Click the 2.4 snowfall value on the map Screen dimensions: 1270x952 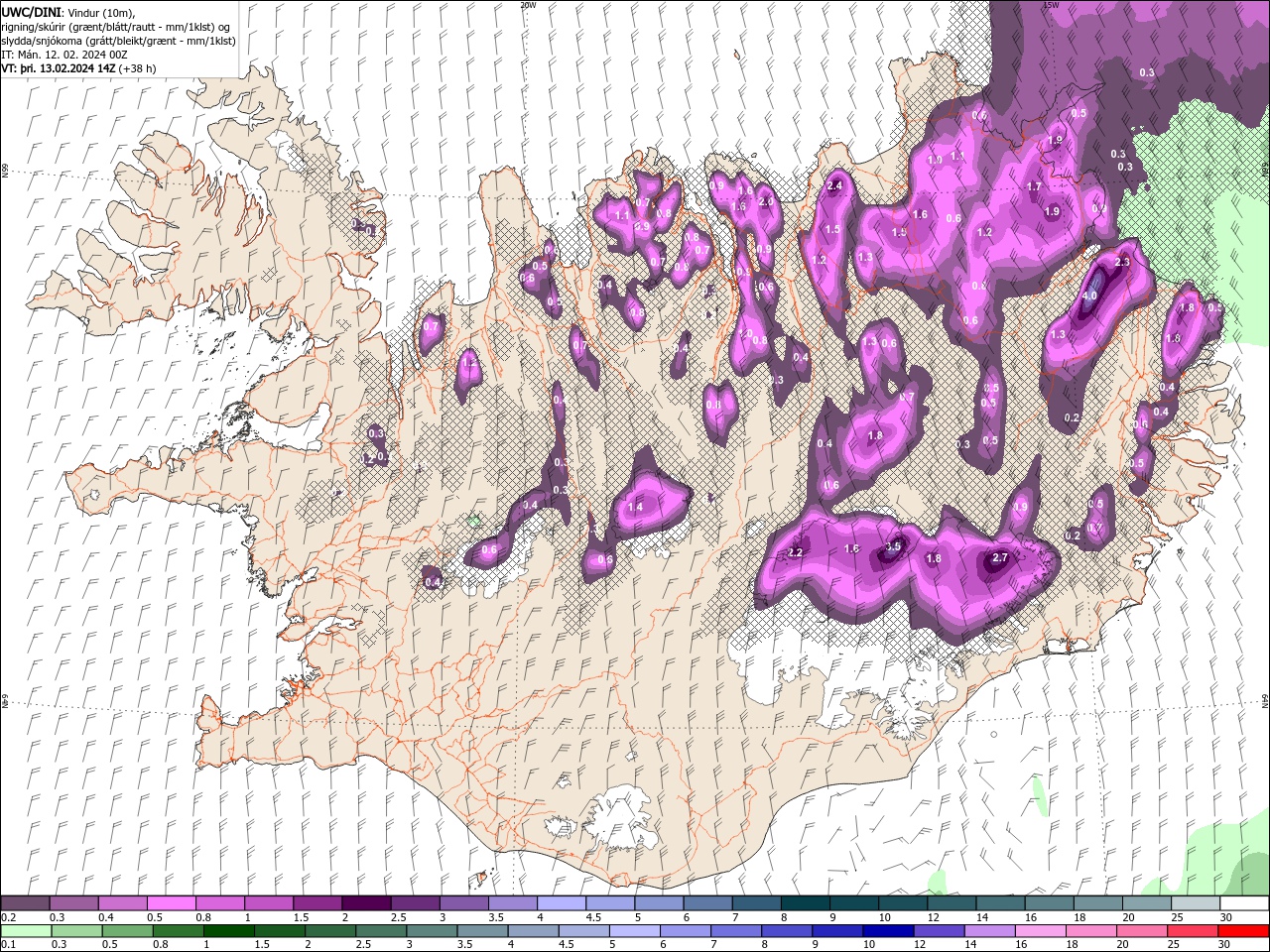(x=834, y=185)
